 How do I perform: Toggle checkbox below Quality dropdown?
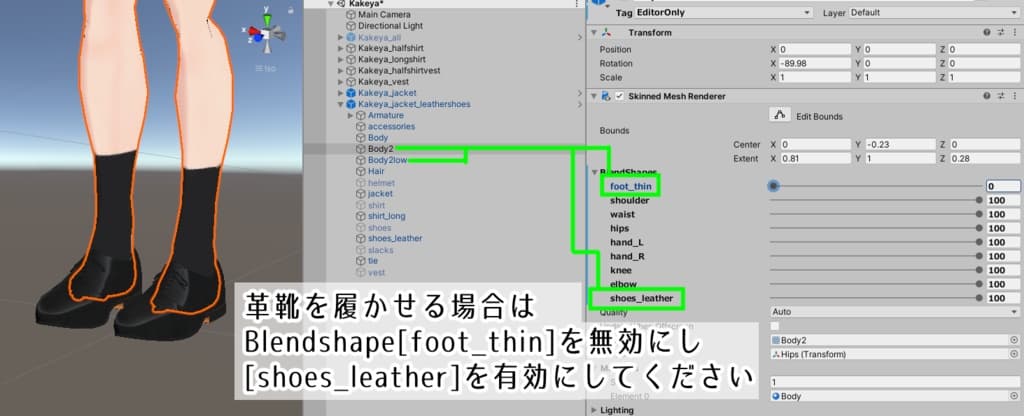[775, 326]
